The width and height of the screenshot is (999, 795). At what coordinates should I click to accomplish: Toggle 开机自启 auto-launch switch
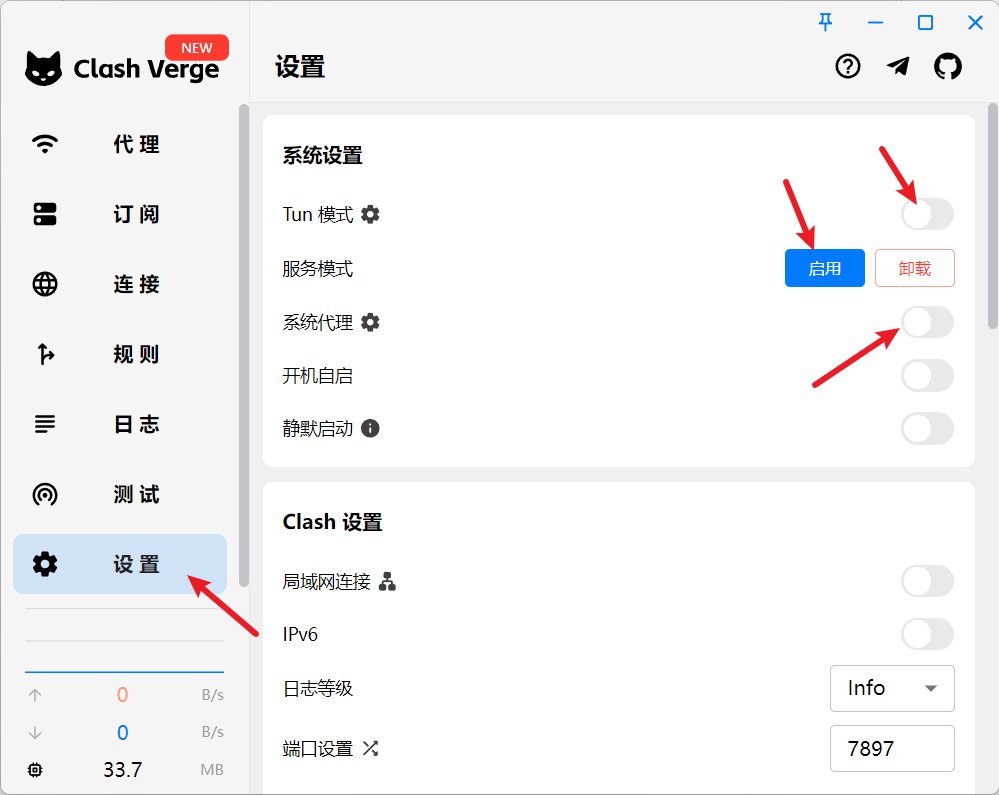927,376
